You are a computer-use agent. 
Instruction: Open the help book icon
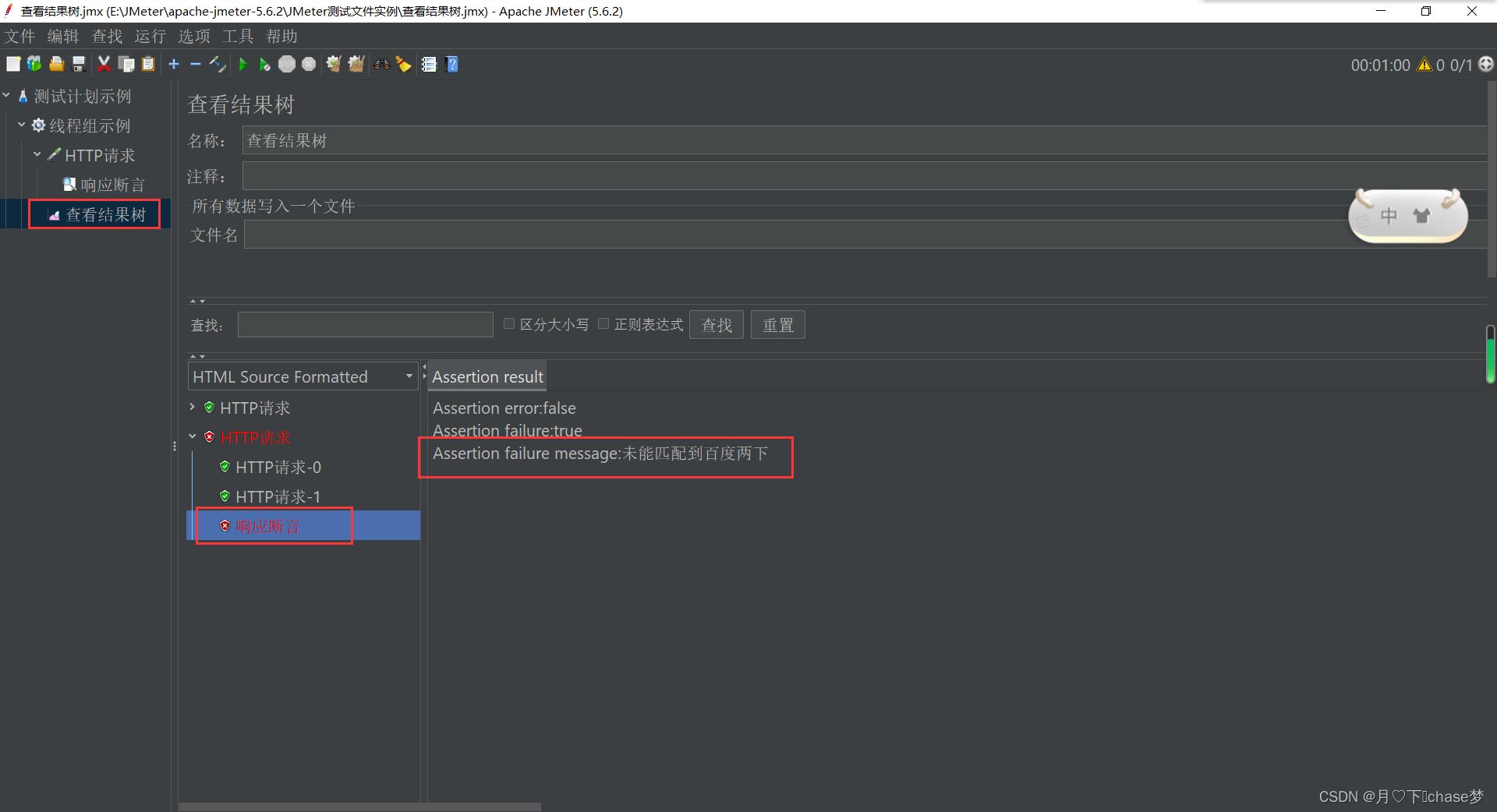pyautogui.click(x=451, y=65)
